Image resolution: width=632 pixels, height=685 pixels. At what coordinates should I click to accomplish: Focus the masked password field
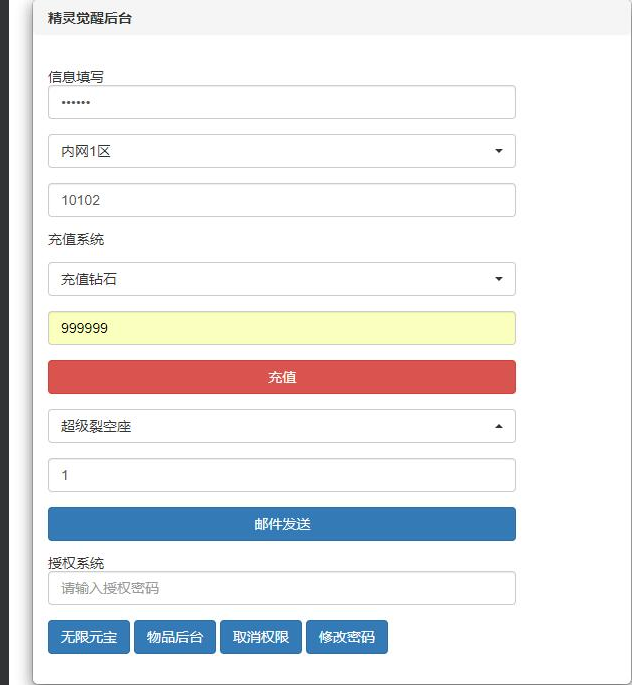[281, 102]
